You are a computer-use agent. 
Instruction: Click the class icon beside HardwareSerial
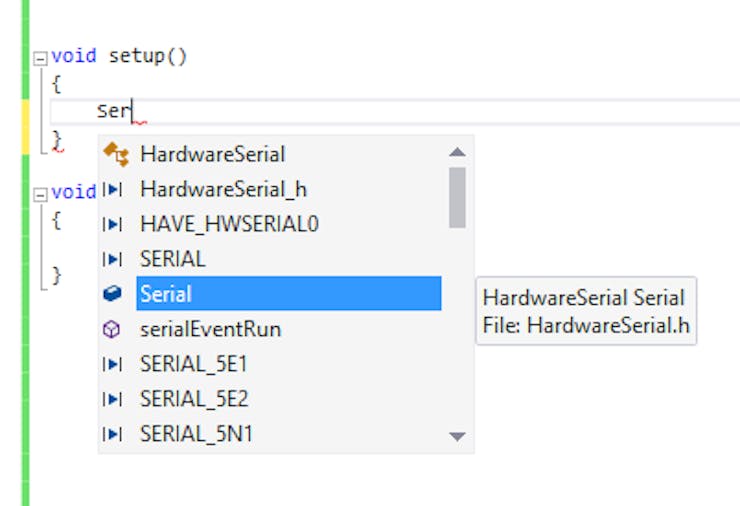point(116,154)
